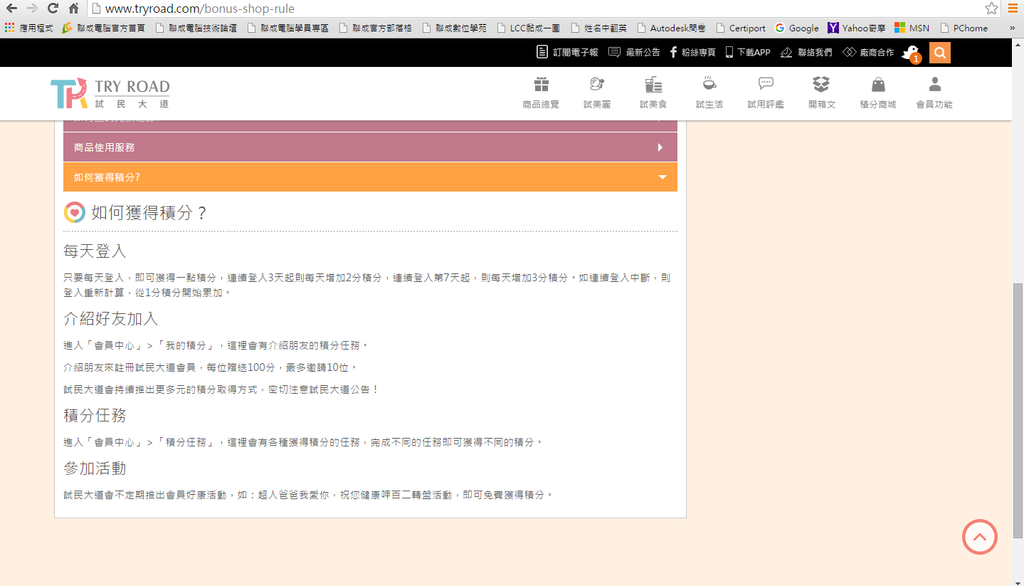Open the LCC點成一團 bookmark
Image resolution: width=1024 pixels, height=586 pixels.
528,28
